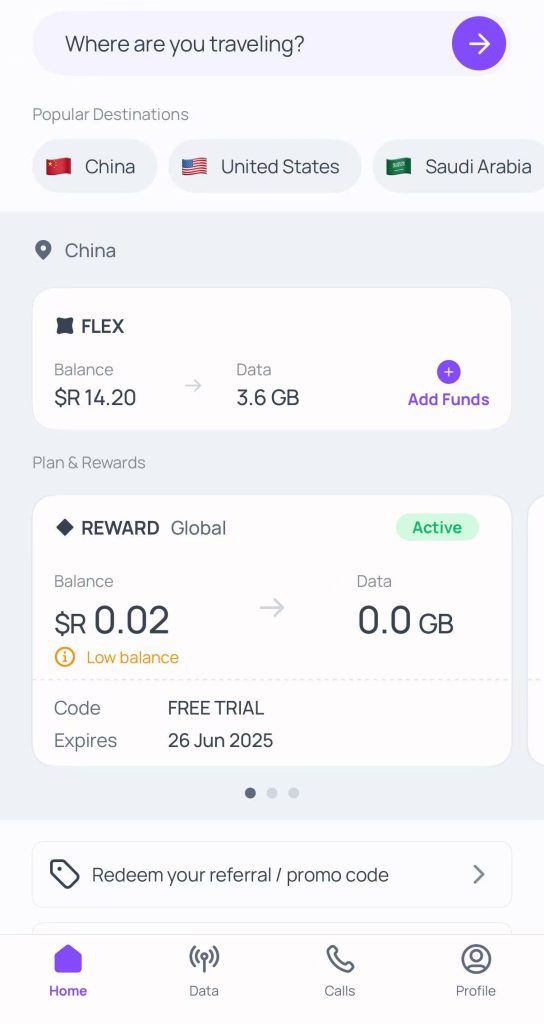The height and width of the screenshot is (1024, 544).
Task: Tap the REWARD diamond icon
Action: (65, 527)
